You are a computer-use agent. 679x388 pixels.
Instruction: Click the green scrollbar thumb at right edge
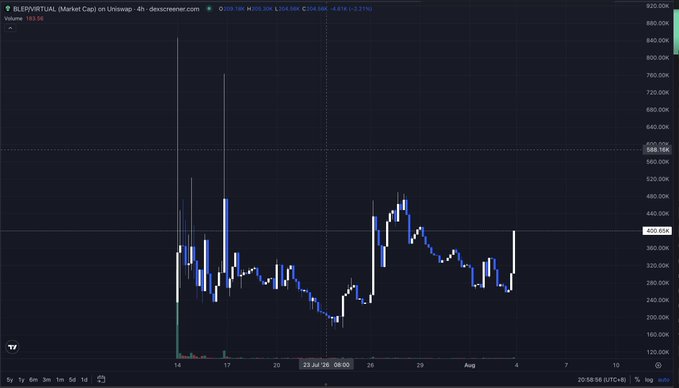[x=676, y=31]
